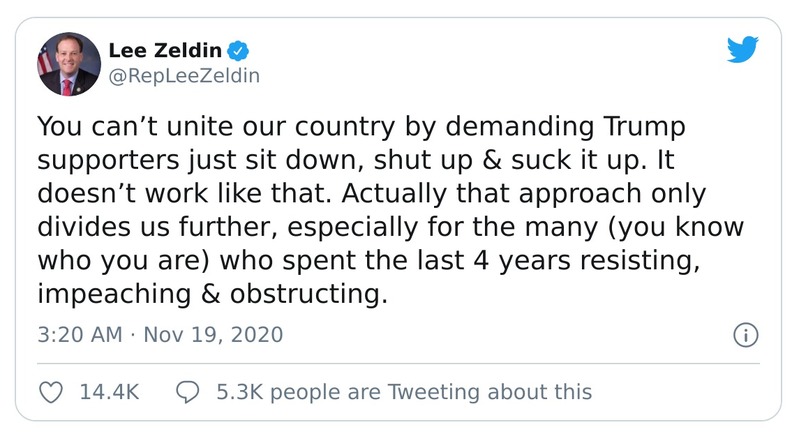This screenshot has width=799, height=441.
Task: Click the 5.3K reply count number
Action: tap(240, 392)
